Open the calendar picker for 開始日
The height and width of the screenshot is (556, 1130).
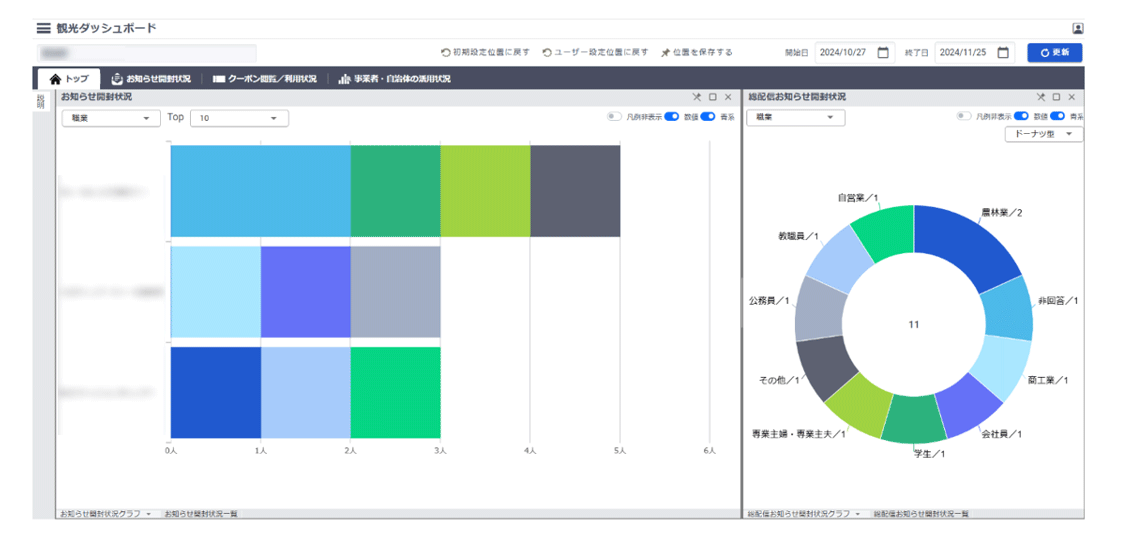click(883, 53)
